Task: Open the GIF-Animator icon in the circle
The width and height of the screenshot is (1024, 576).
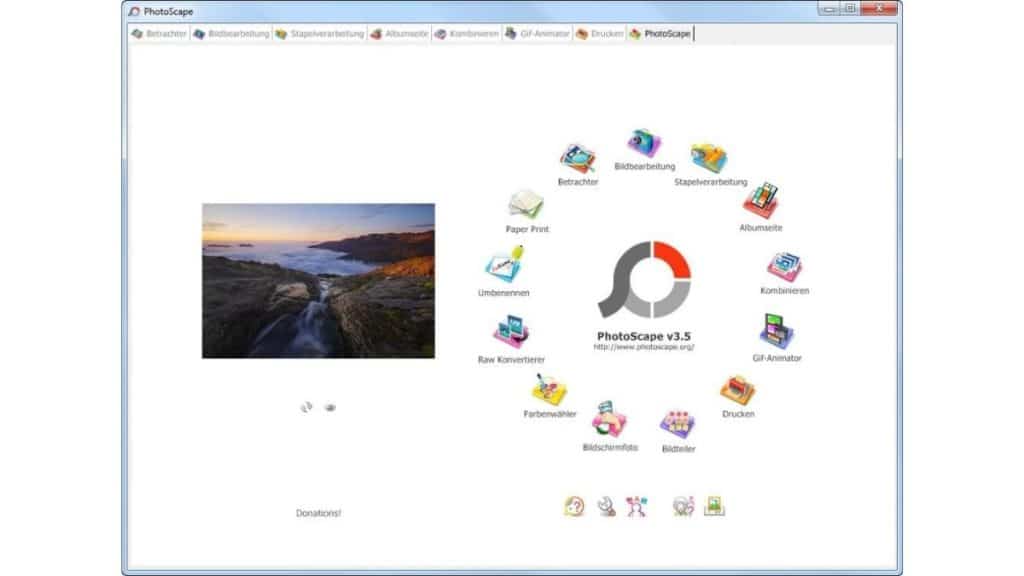Action: coord(776,332)
